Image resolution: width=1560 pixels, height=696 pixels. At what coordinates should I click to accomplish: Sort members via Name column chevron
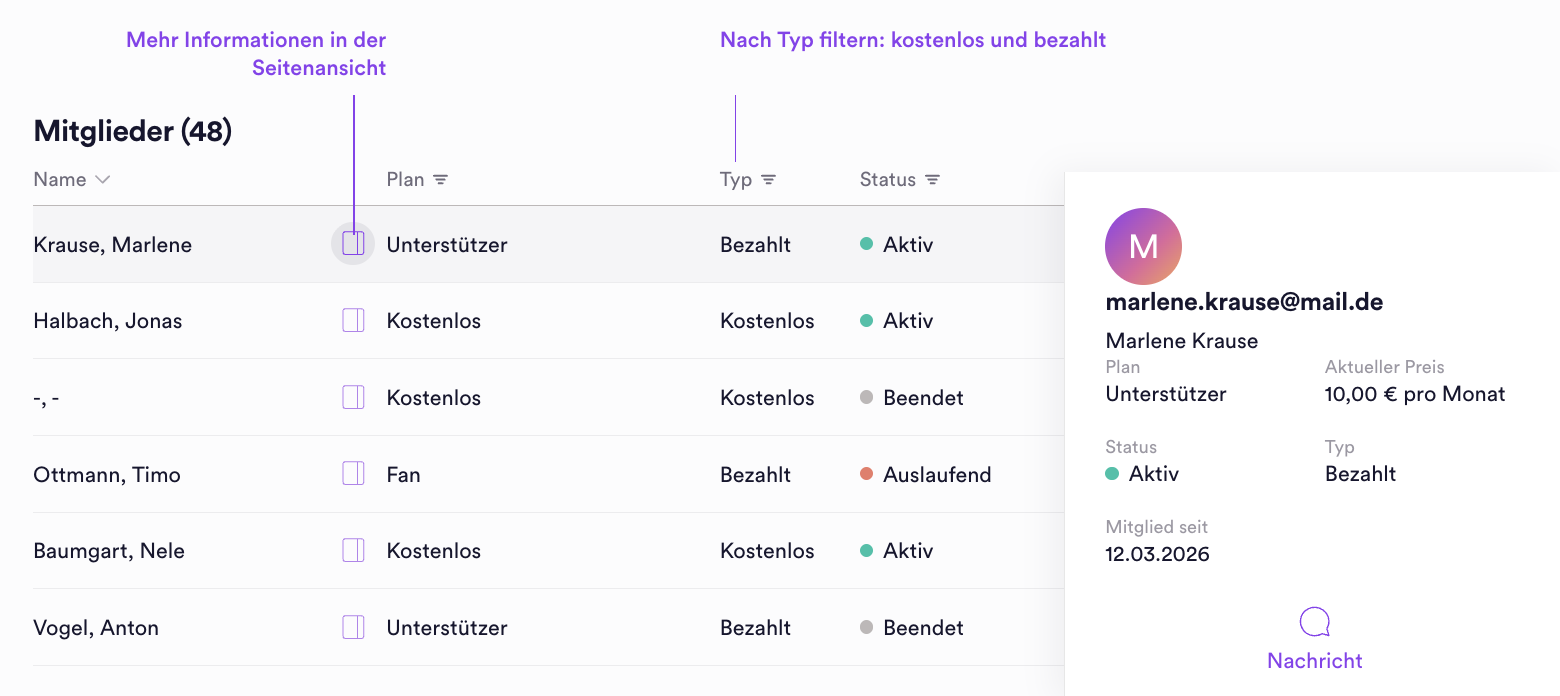click(102, 180)
